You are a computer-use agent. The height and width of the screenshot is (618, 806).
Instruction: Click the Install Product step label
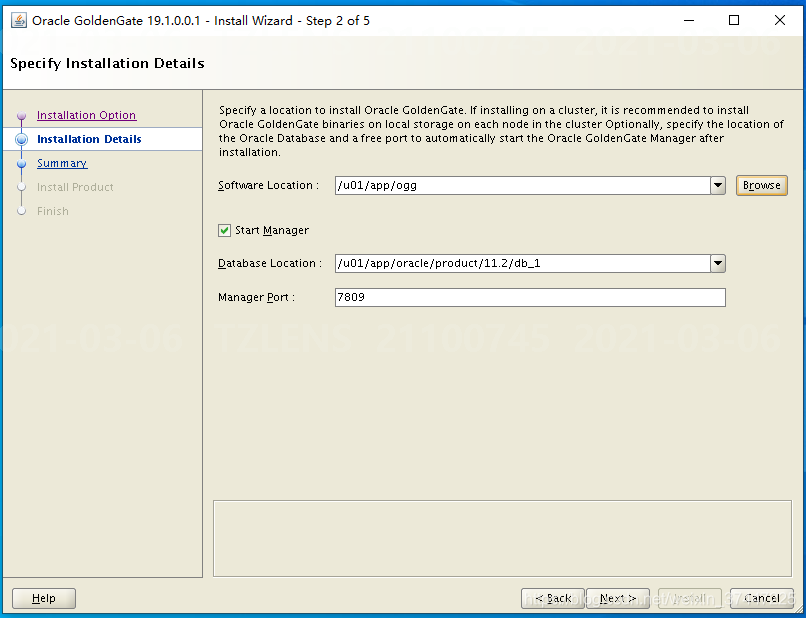[75, 187]
